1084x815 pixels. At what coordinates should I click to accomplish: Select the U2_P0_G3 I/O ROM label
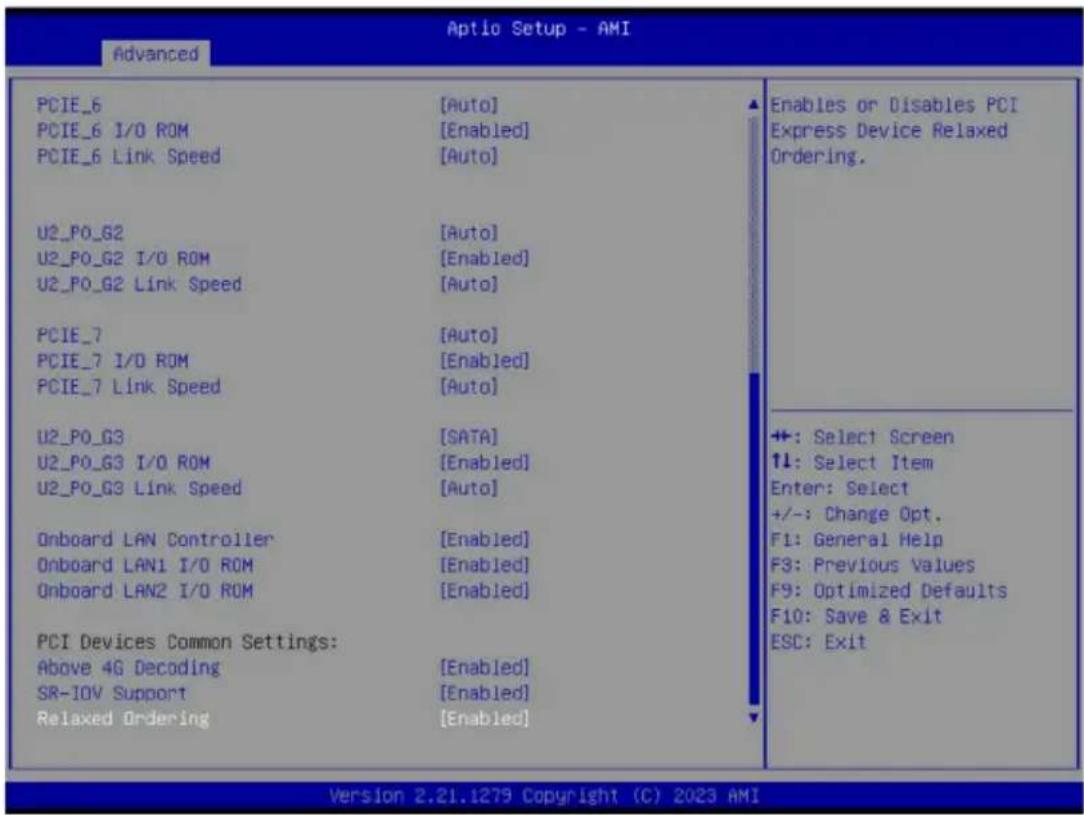point(123,462)
